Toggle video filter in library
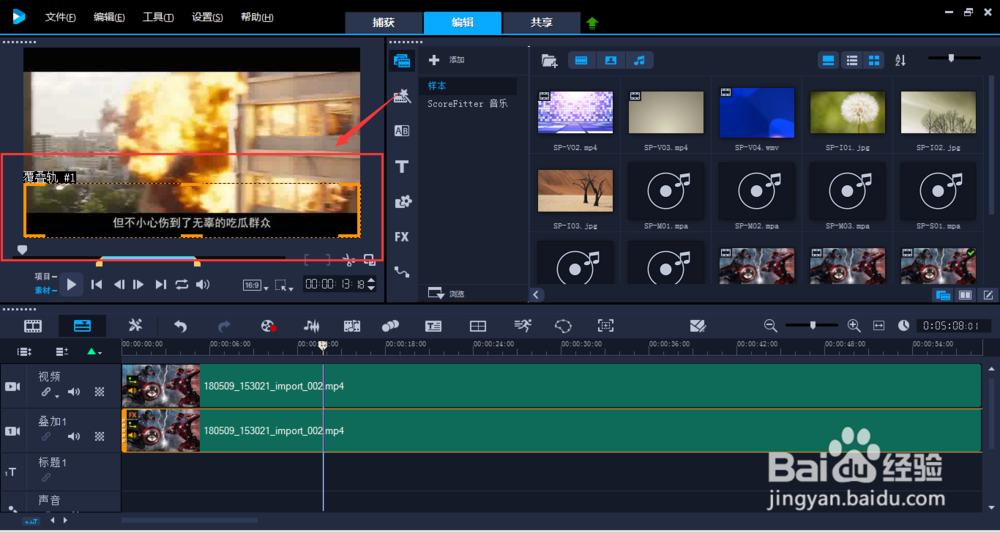This screenshot has height=533, width=1000. 581,61
